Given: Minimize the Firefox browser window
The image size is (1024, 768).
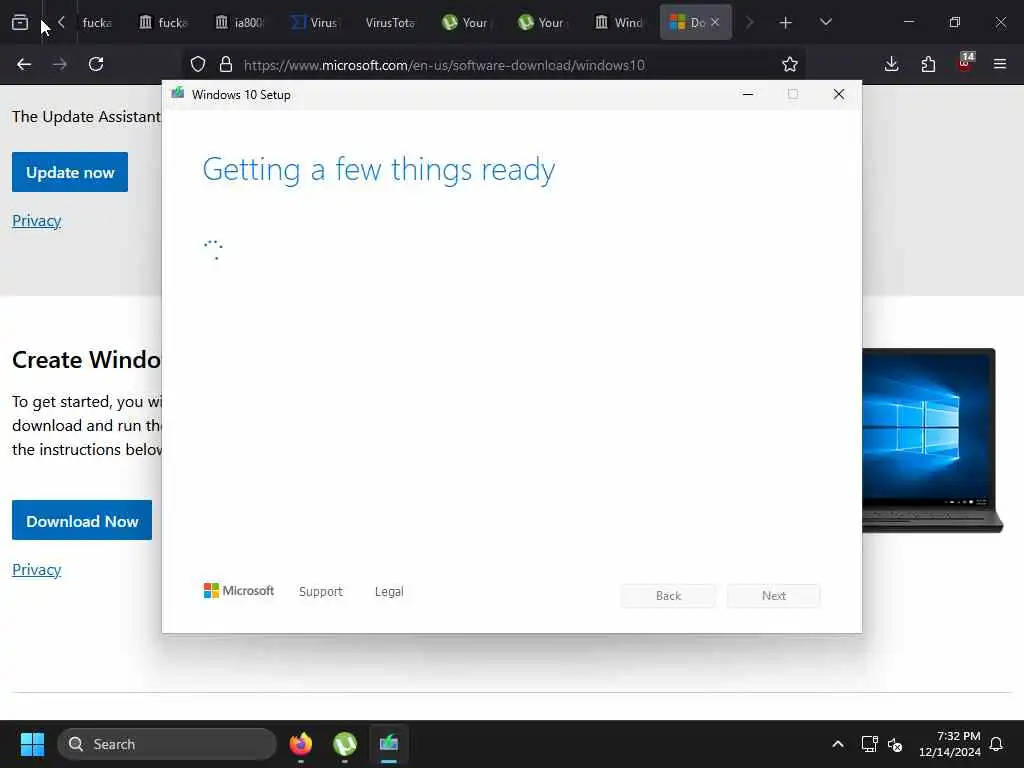Looking at the screenshot, I should [908, 22].
